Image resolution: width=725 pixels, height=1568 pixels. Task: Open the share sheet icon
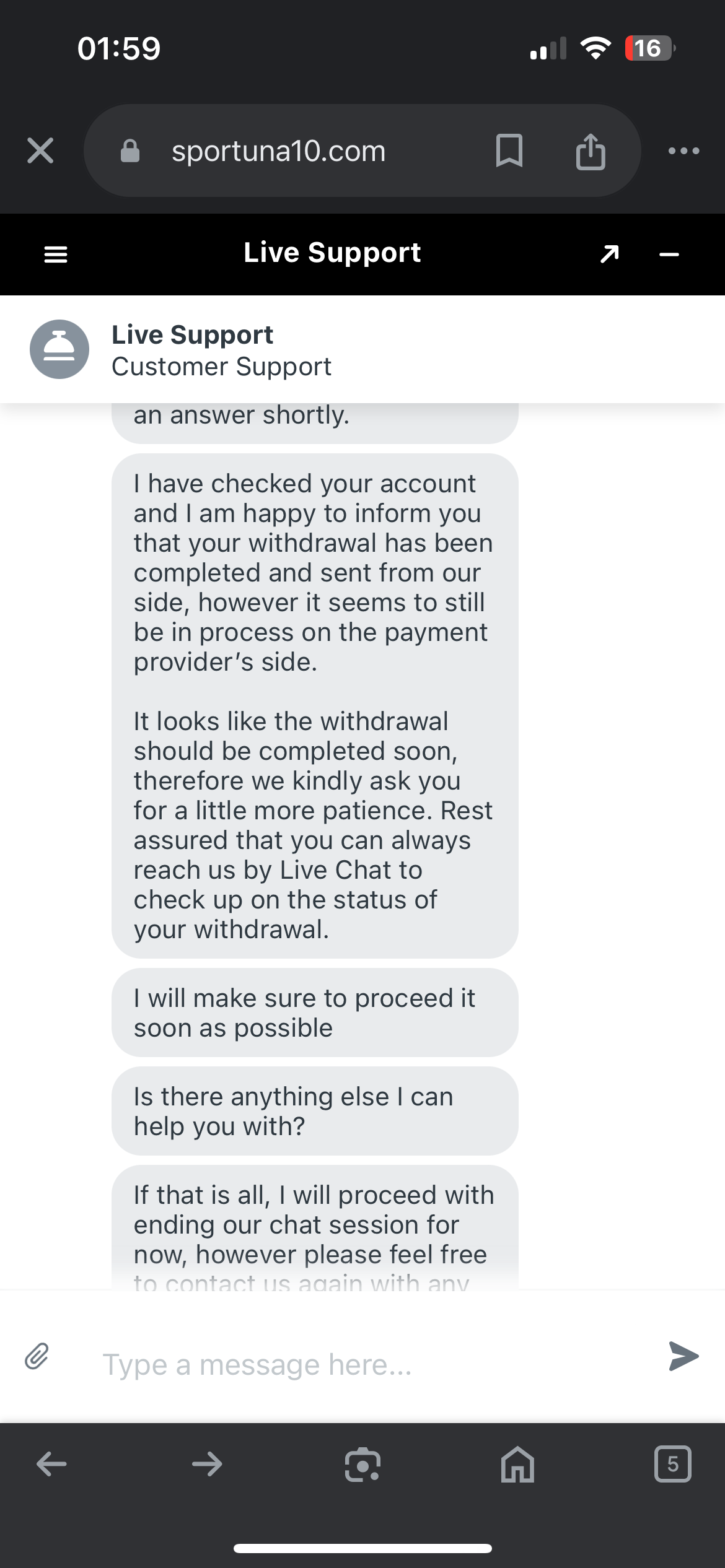click(590, 150)
